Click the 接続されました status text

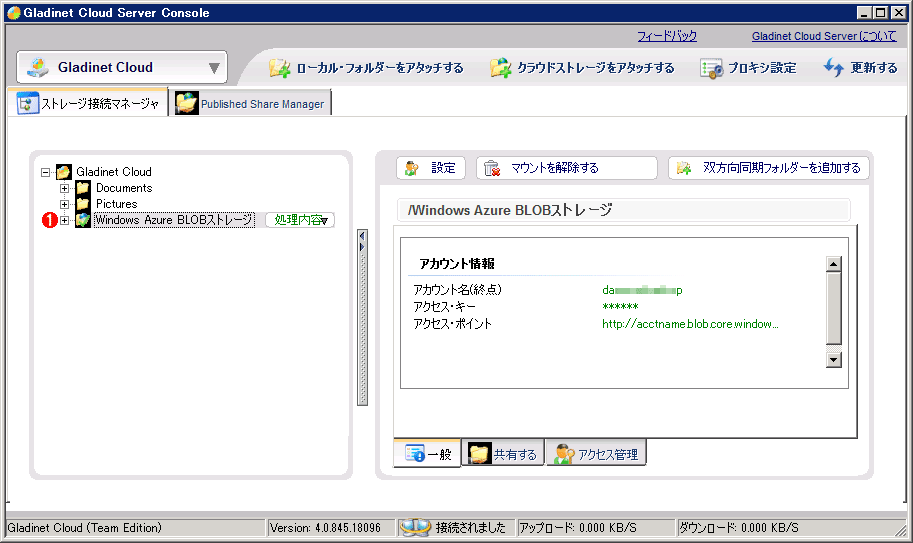click(x=470, y=528)
